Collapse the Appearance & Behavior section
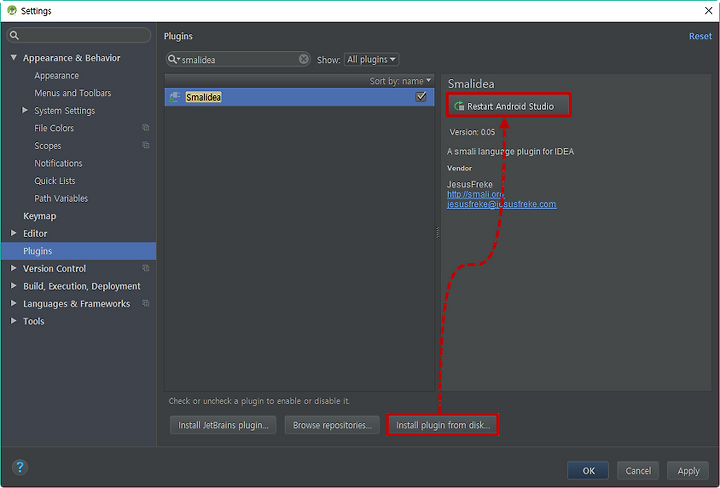The width and height of the screenshot is (720, 488). (x=14, y=57)
